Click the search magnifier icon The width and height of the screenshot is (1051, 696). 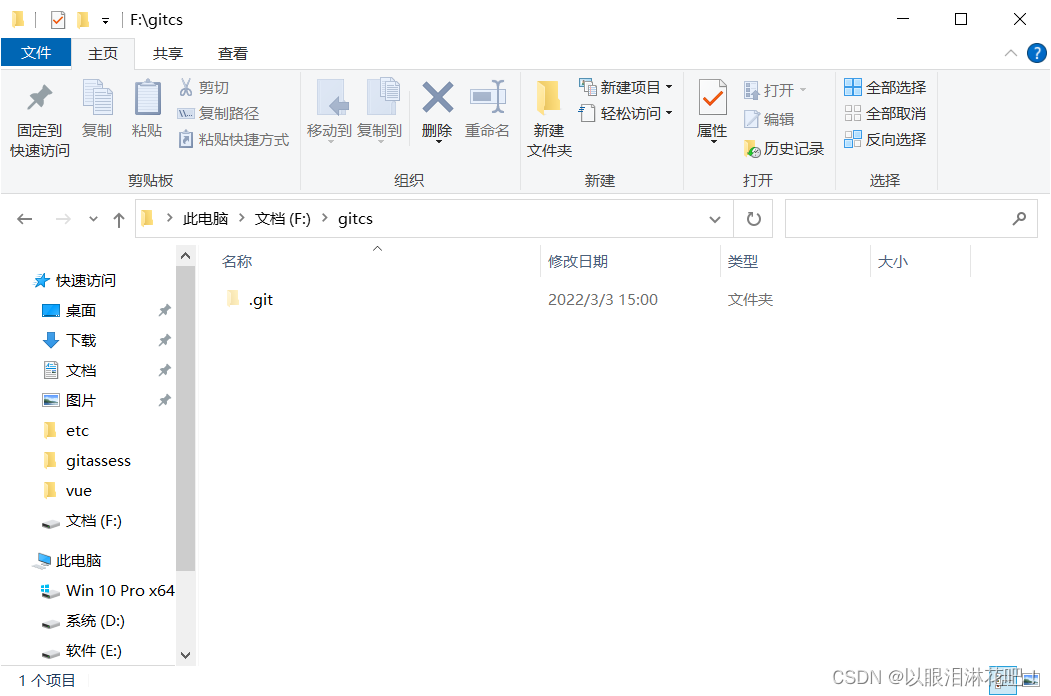pos(1019,219)
